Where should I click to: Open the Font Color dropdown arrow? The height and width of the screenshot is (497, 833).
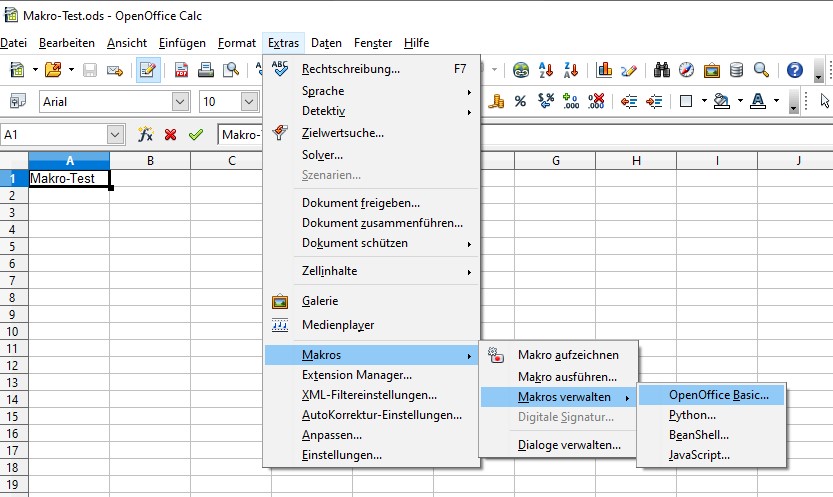(x=776, y=101)
